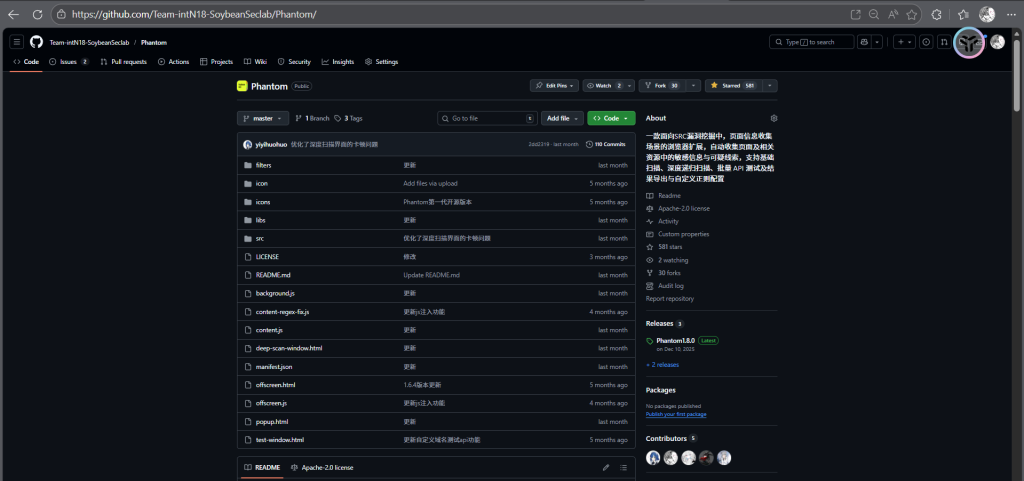Image resolution: width=1024 pixels, height=481 pixels.
Task: Open the Watch notifications dropdown
Action: [x=608, y=86]
